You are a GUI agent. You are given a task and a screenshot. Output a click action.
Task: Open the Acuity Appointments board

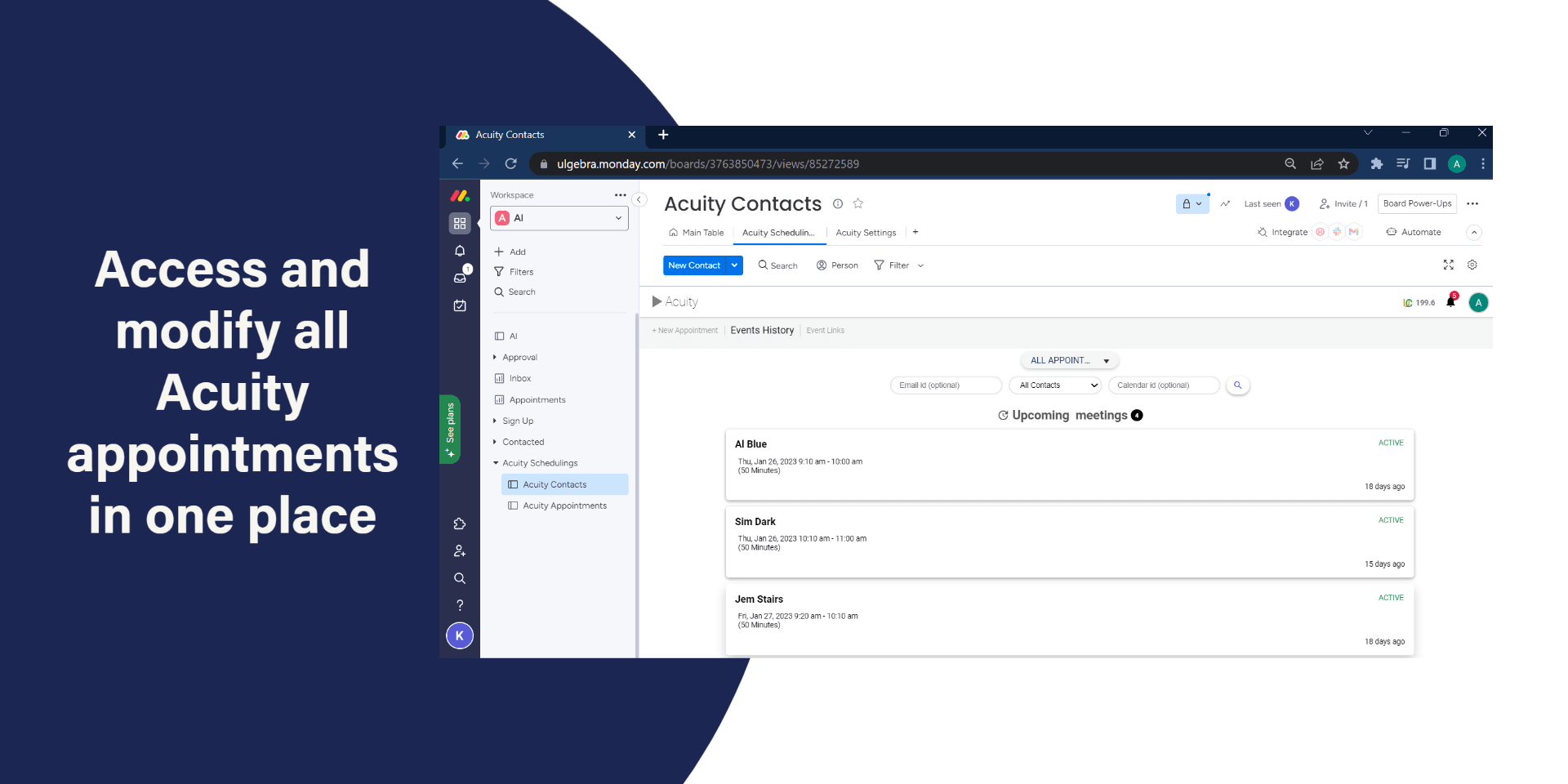(x=558, y=506)
